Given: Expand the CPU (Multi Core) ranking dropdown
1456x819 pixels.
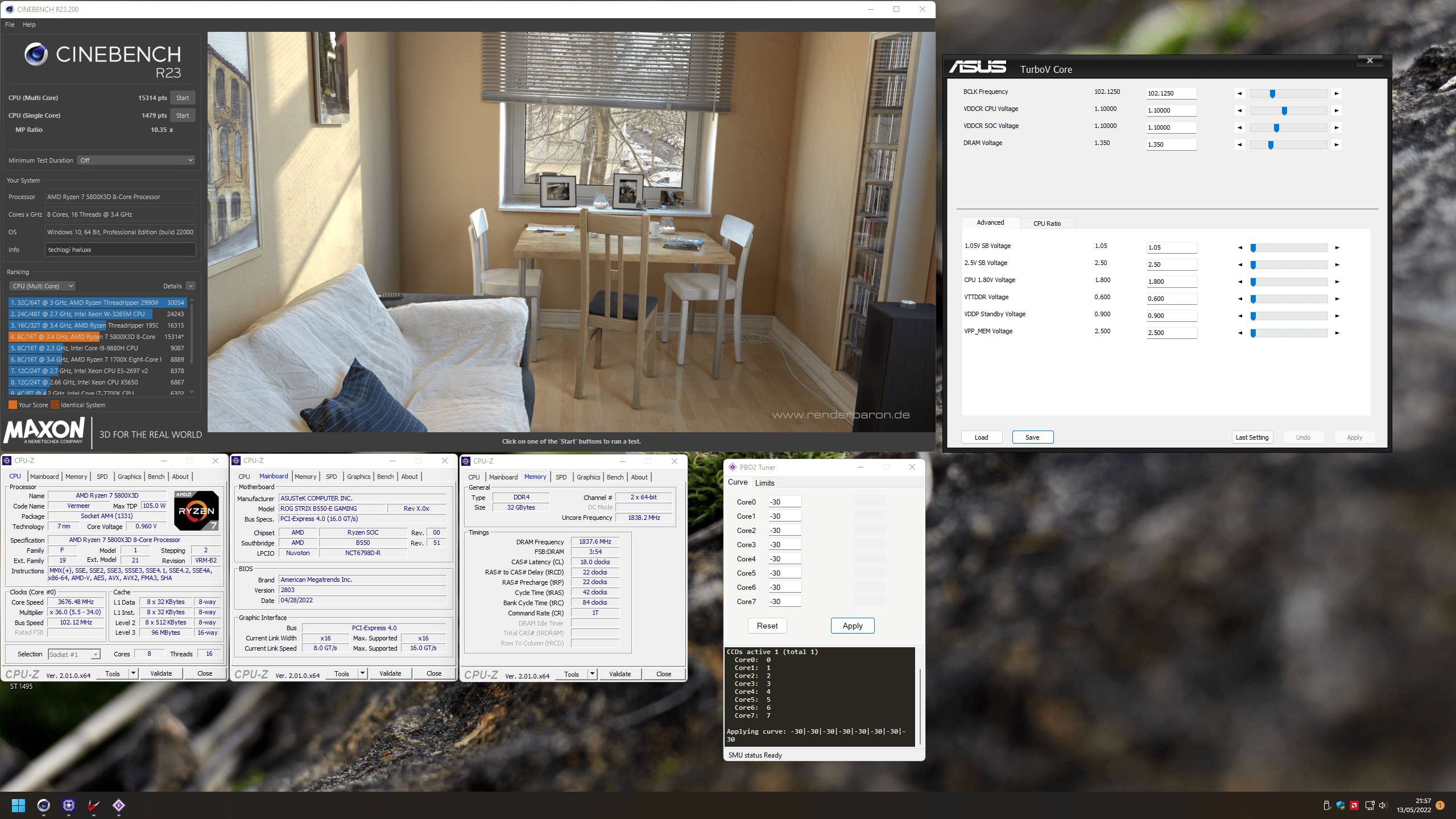Looking at the screenshot, I should (x=43, y=286).
